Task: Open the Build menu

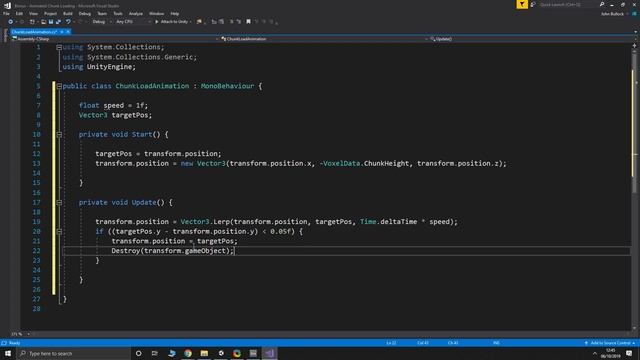Action: tap(68, 13)
